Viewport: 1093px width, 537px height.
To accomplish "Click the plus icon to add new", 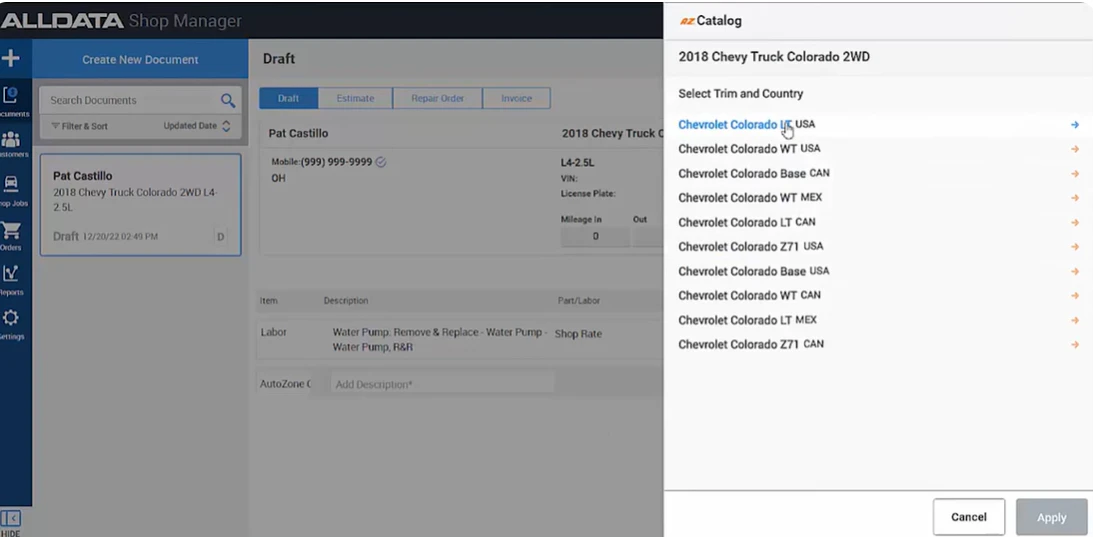I will (10, 59).
